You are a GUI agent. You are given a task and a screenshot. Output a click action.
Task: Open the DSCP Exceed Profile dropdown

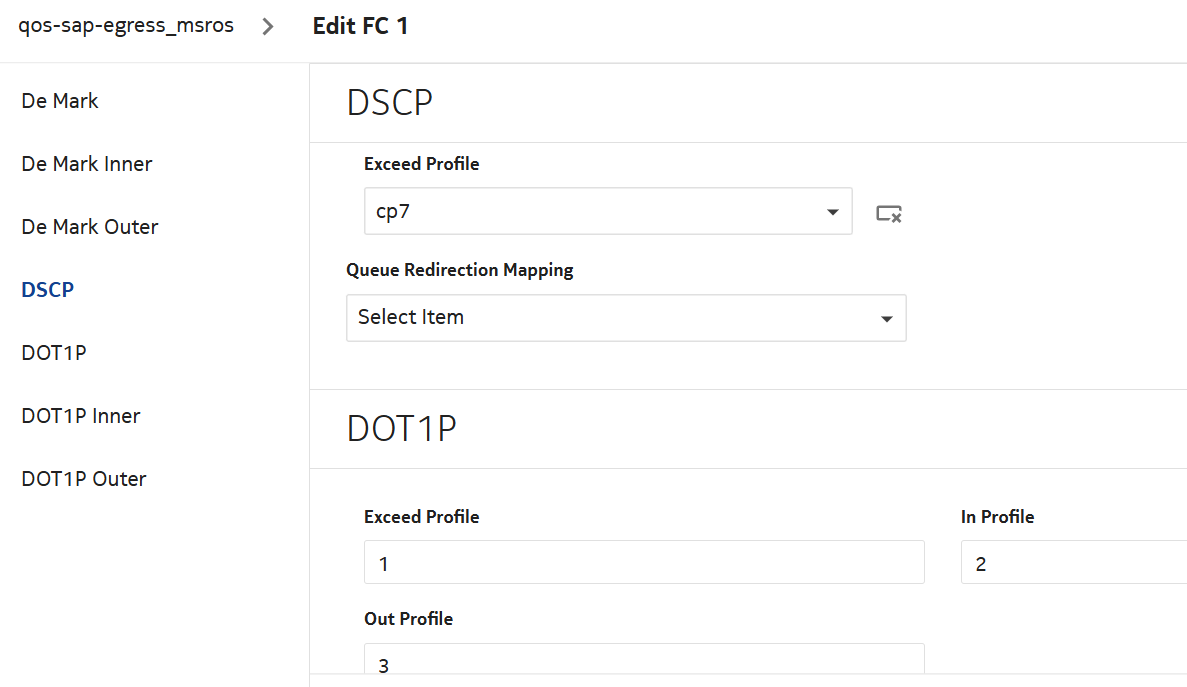point(608,212)
